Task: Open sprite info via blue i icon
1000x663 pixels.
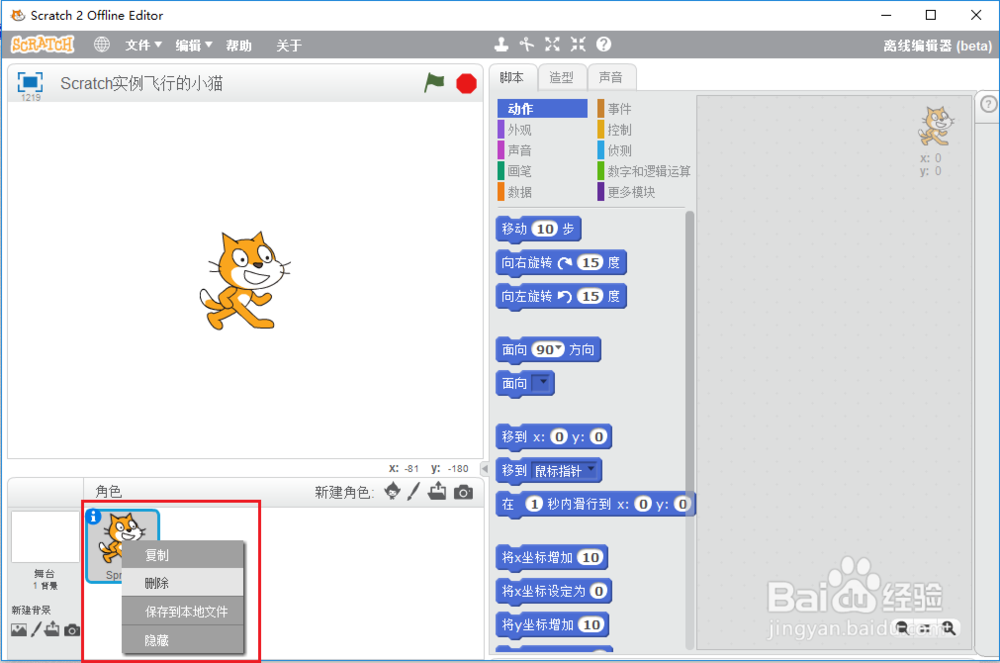Action: [x=94, y=516]
